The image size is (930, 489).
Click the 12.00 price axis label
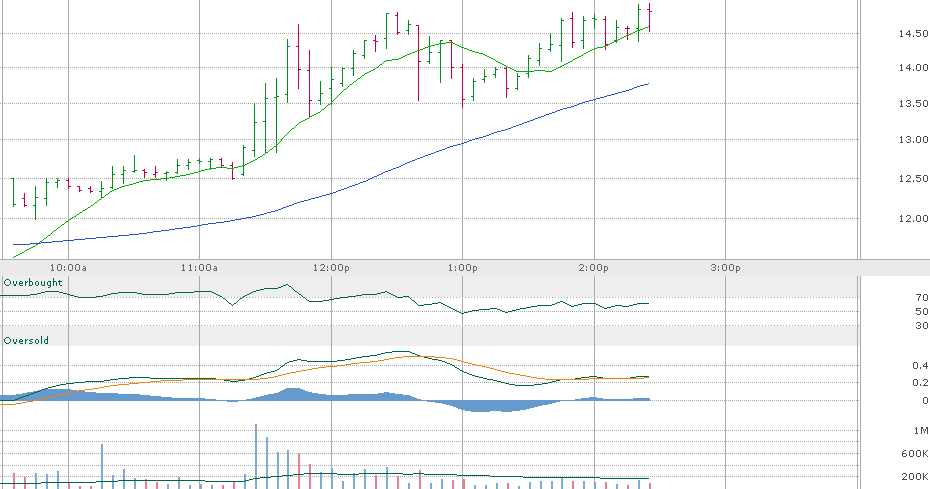pyautogui.click(x=913, y=219)
